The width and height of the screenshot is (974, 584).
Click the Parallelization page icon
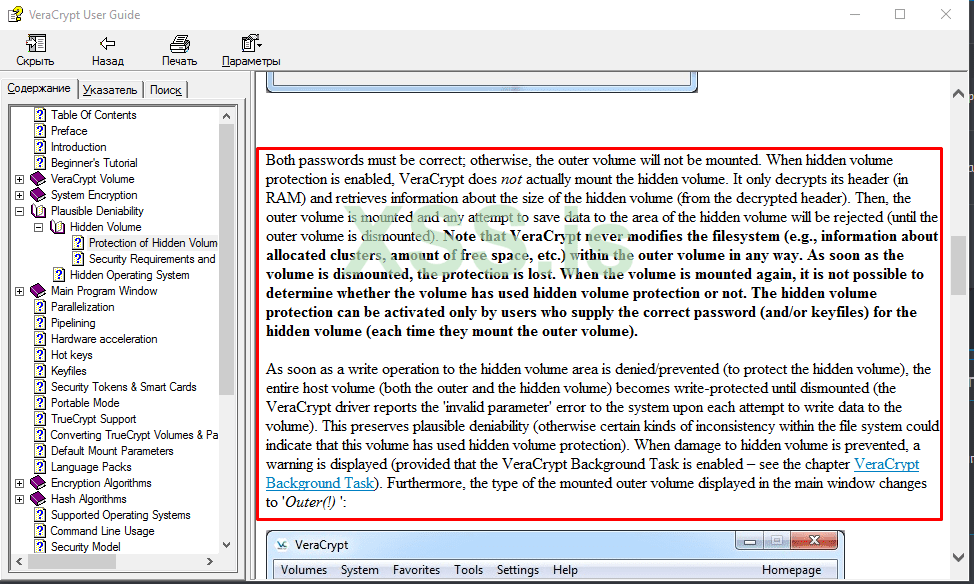40,307
